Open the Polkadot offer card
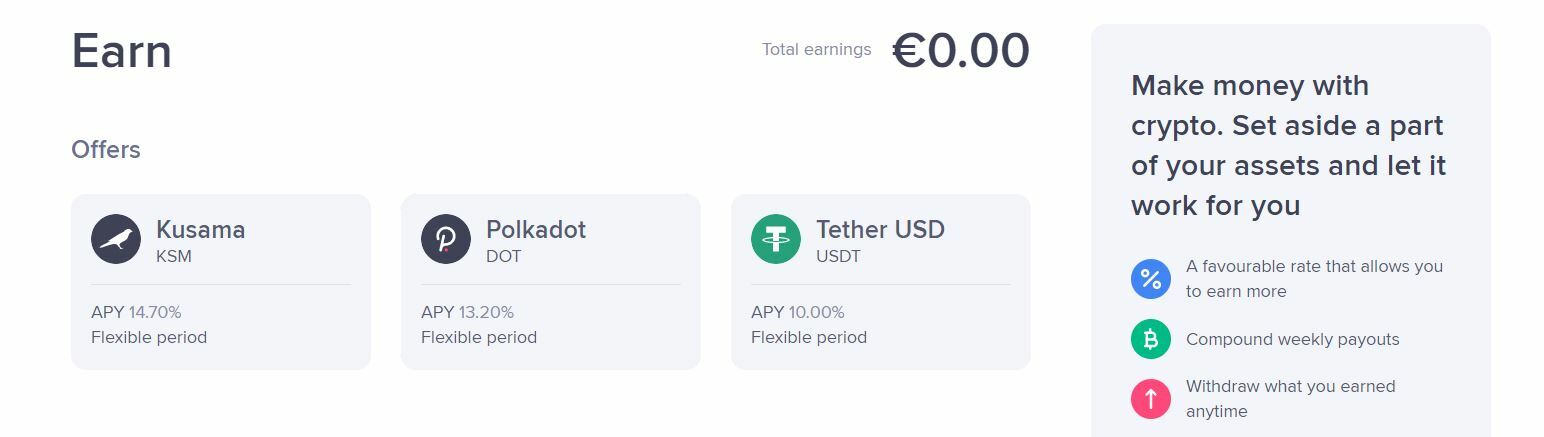 551,282
